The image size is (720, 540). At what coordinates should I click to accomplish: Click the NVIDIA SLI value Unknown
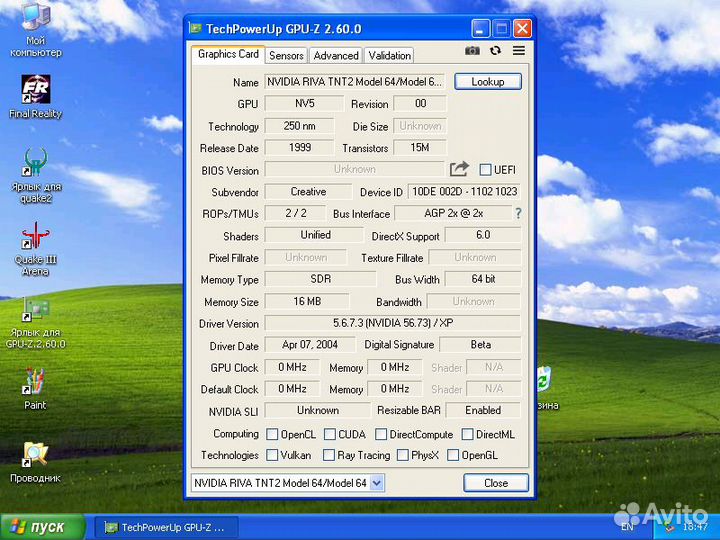click(x=317, y=410)
